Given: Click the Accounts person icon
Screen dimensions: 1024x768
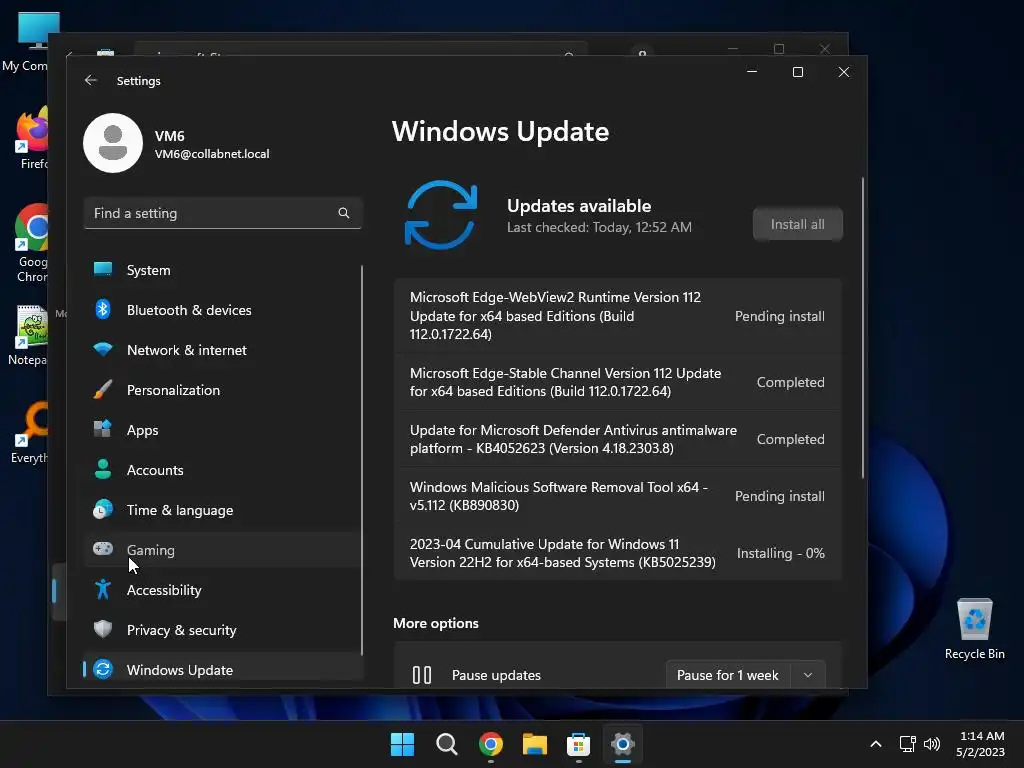Looking at the screenshot, I should pos(103,469).
